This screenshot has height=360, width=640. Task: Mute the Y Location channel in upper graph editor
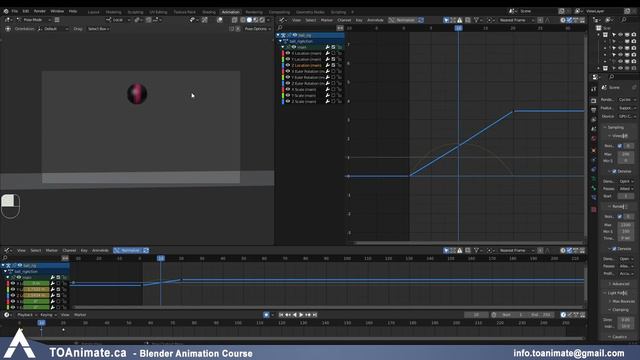click(333, 59)
